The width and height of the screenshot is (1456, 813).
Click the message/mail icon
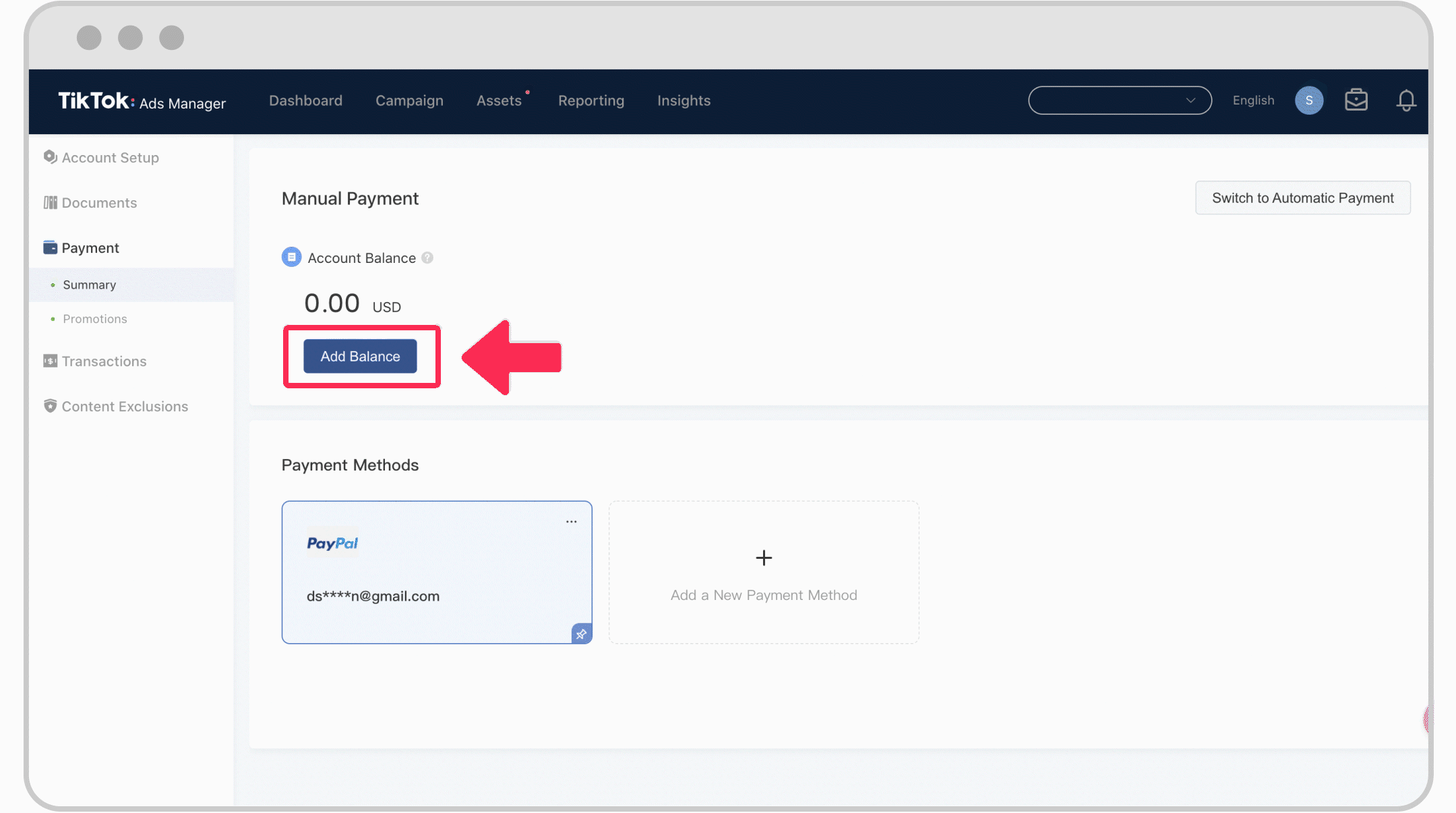tap(1356, 100)
